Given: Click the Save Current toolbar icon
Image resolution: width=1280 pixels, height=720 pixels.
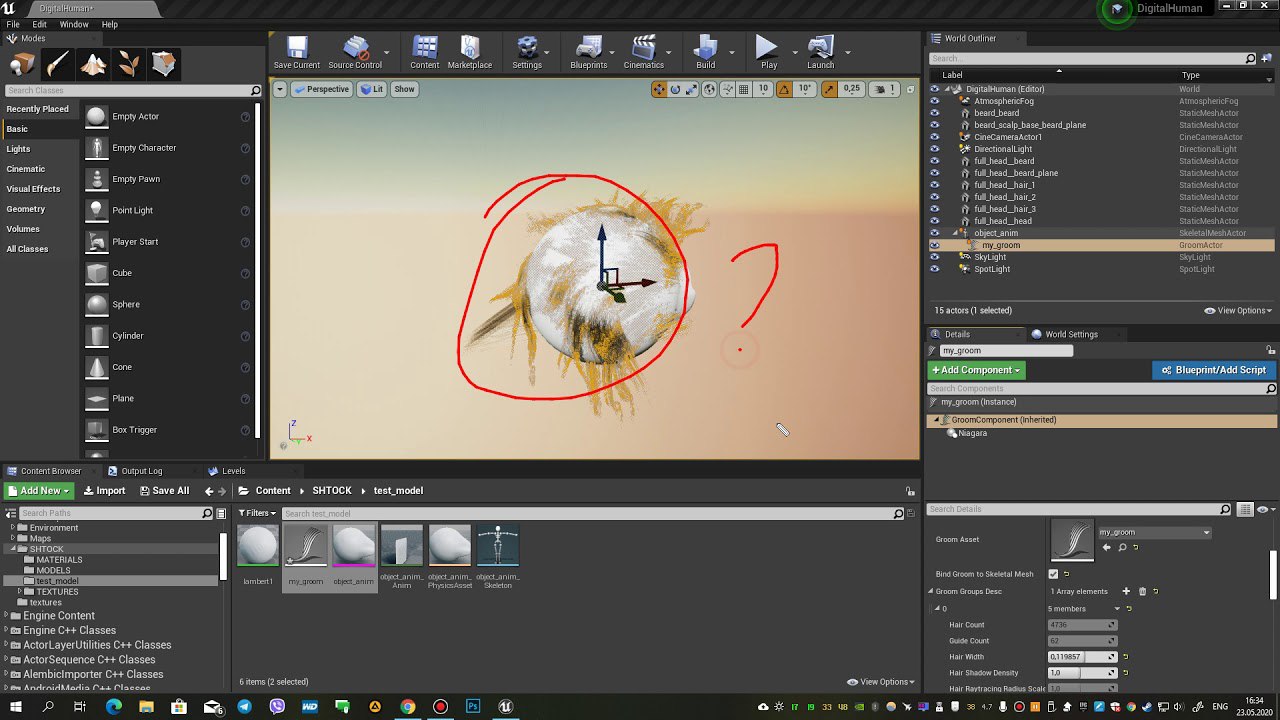Looking at the screenshot, I should [296, 51].
